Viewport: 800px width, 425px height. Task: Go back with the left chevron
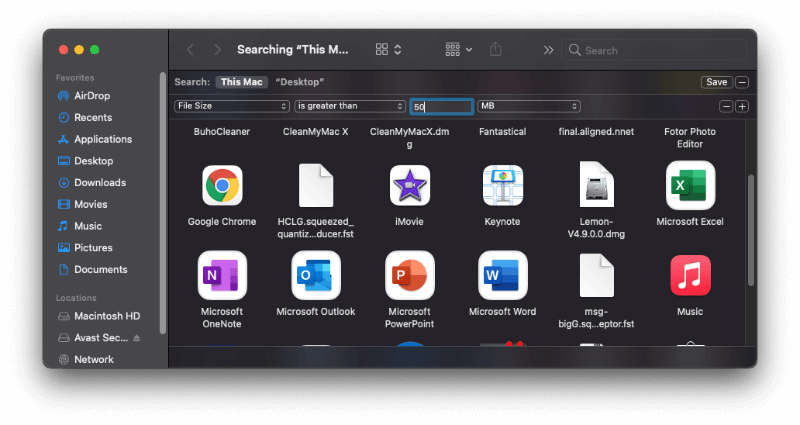[190, 49]
